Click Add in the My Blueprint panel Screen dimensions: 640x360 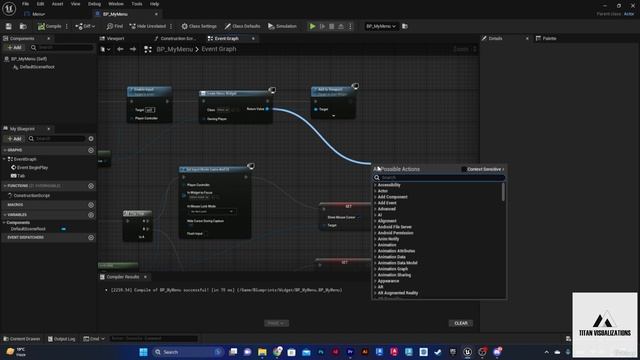point(14,139)
